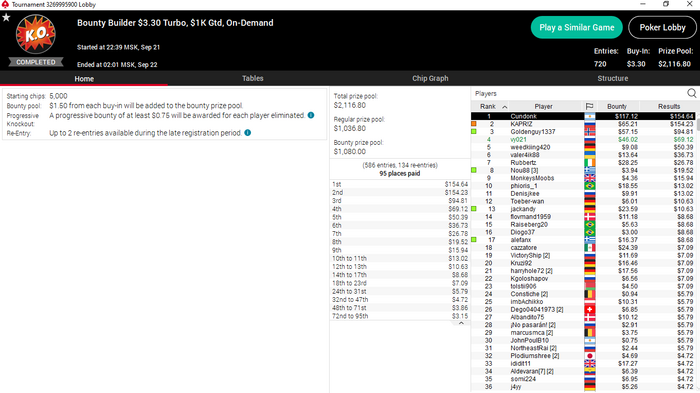Click Play a Similar Game button
The height and width of the screenshot is (393, 700).
[577, 27]
